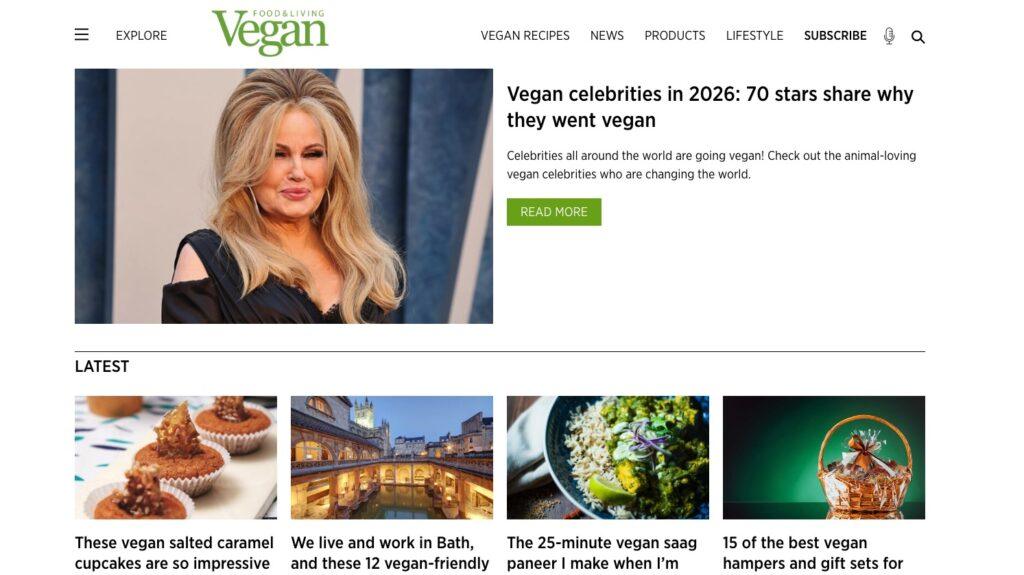Open the search magnifier icon
The height and width of the screenshot is (575, 1024).
click(918, 37)
